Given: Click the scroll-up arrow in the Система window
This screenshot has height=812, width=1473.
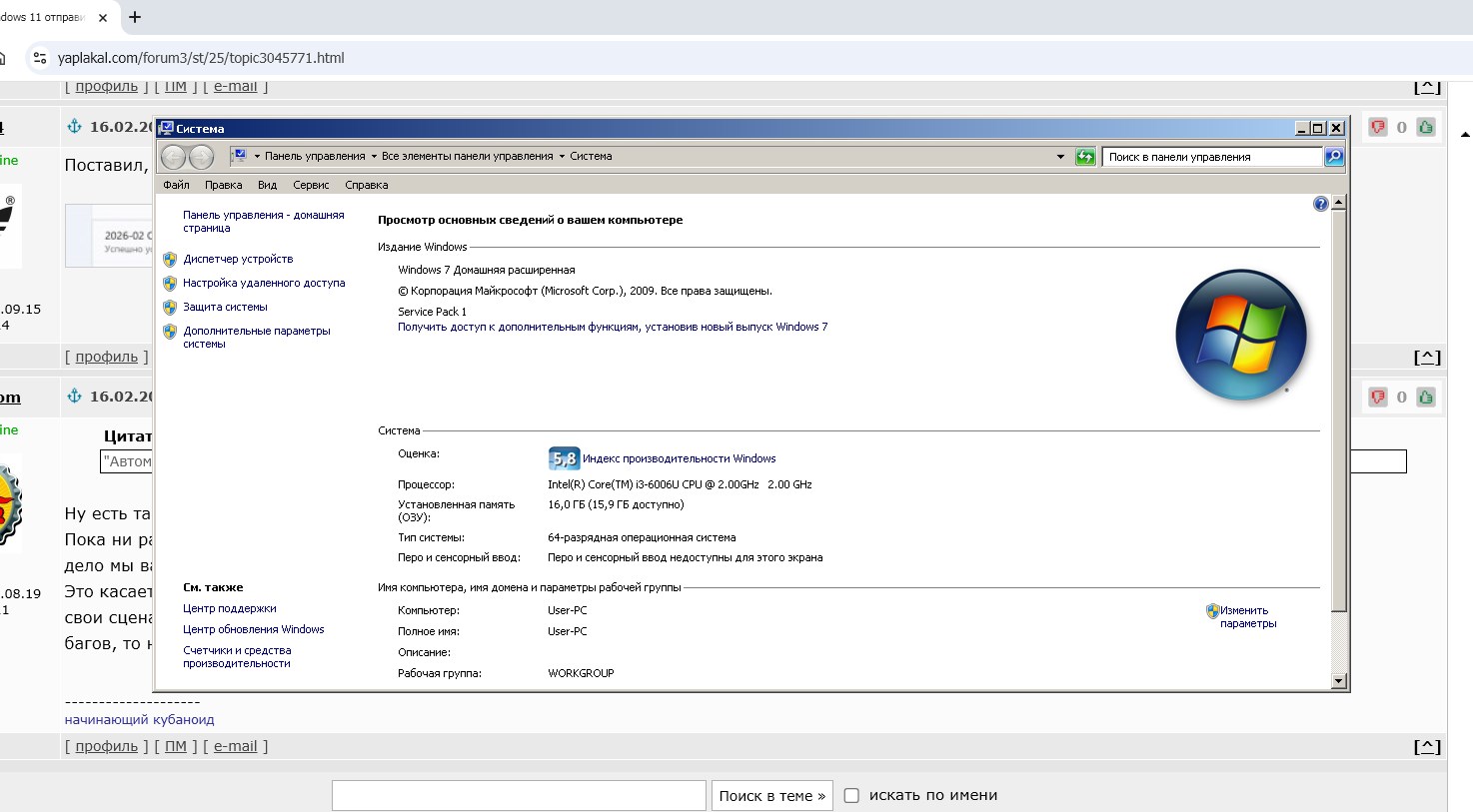Looking at the screenshot, I should pyautogui.click(x=1339, y=203).
